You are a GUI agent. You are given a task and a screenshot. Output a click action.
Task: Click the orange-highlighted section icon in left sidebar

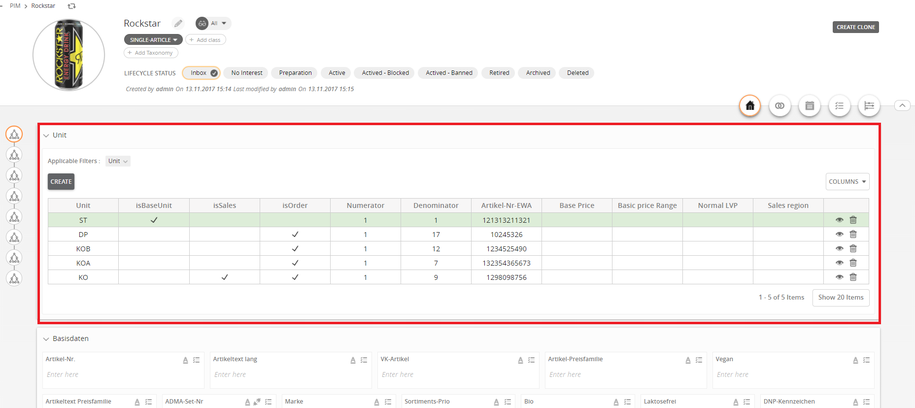(14, 134)
